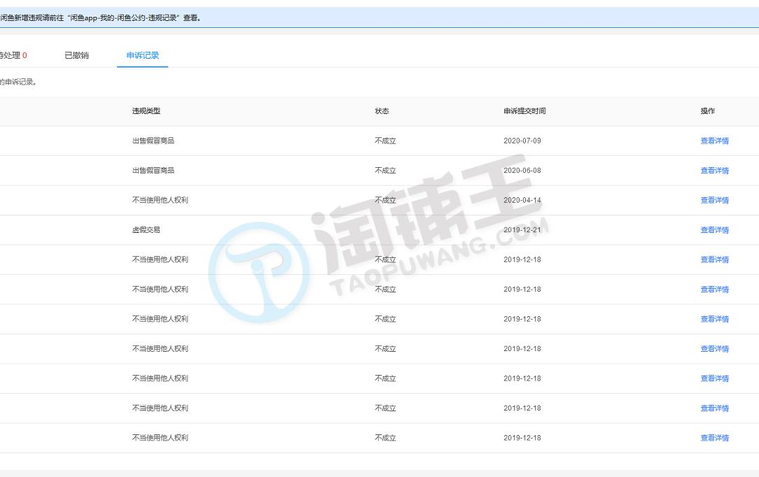This screenshot has height=477, width=759.
Task: Open 查看详情 for the 2020-07-09 appeal
Action: point(714,141)
